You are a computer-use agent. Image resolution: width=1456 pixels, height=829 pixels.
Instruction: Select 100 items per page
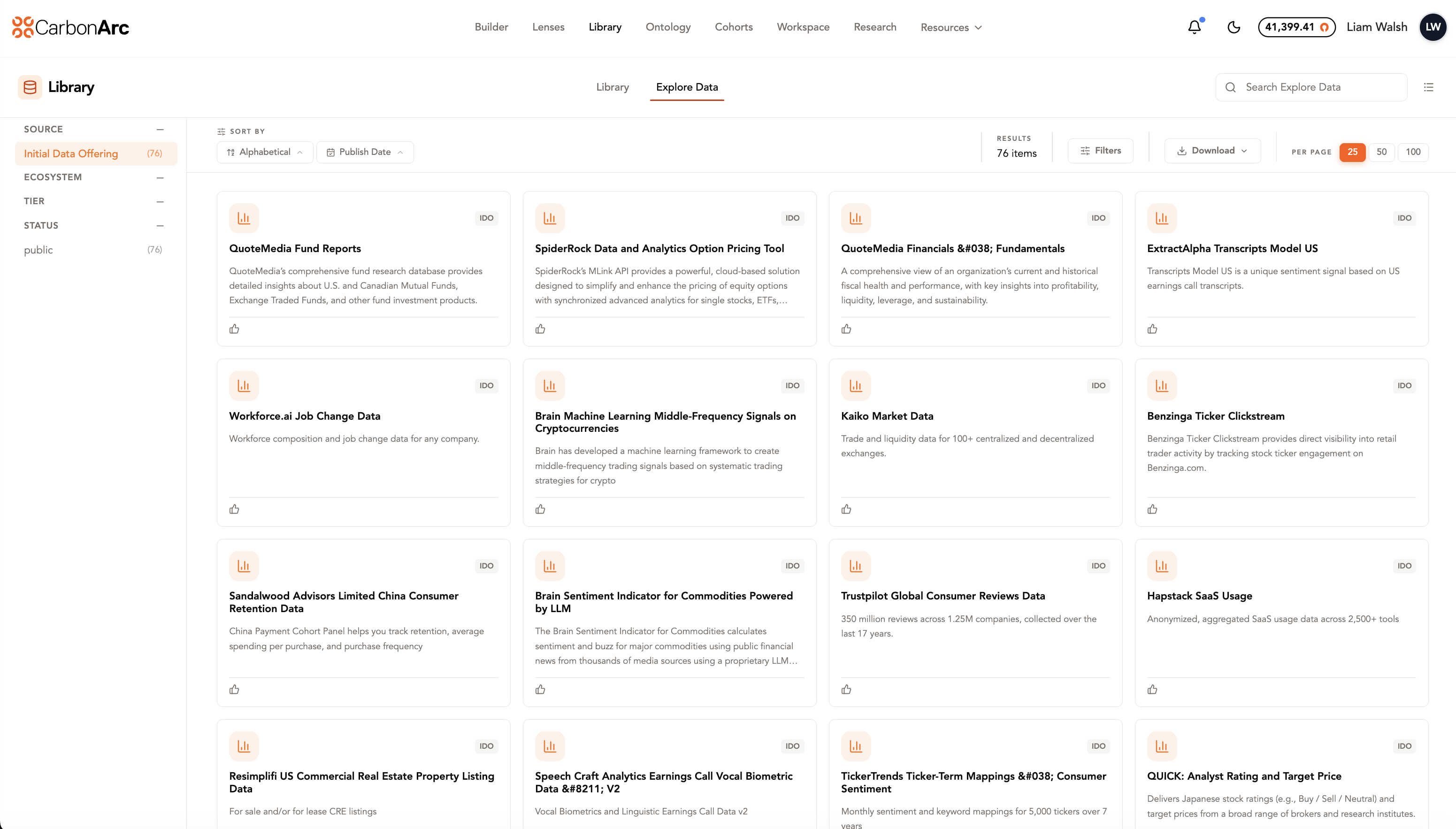click(x=1413, y=152)
